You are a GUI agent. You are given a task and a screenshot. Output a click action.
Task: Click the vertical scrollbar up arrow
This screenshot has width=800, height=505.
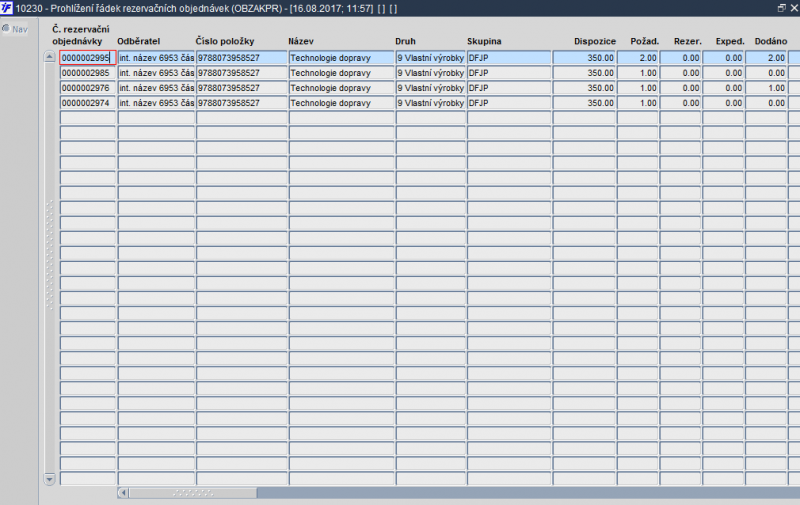click(x=49, y=57)
